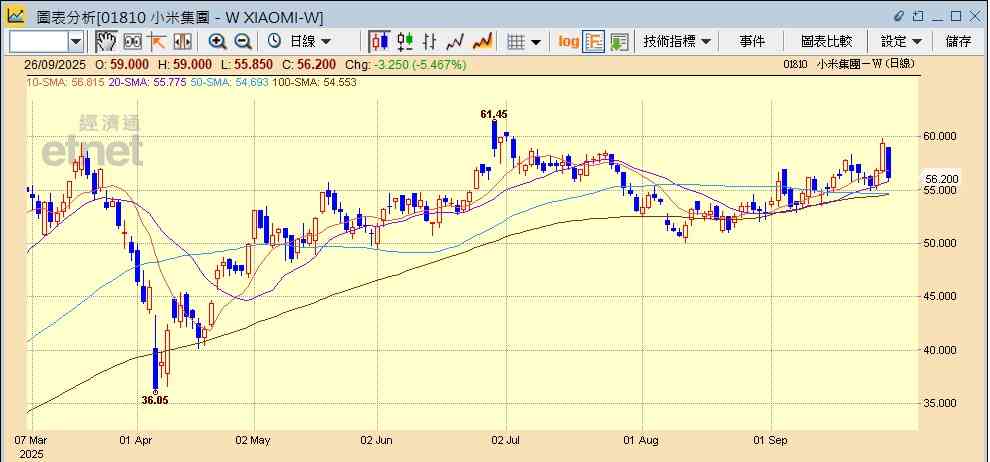Switch to line chart type
The image size is (990, 462).
(x=455, y=42)
